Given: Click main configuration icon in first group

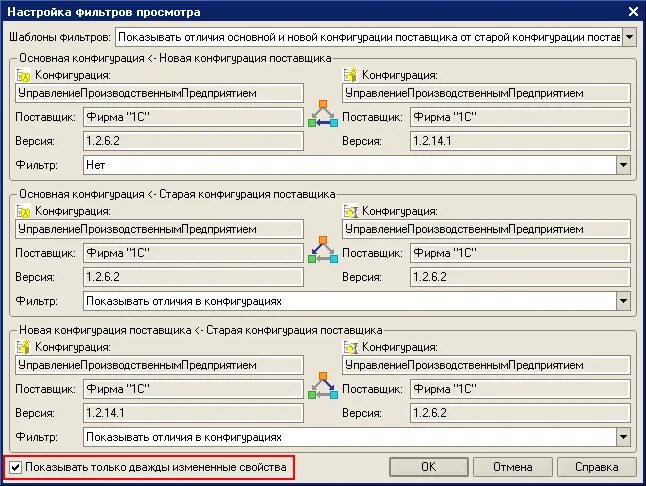Looking at the screenshot, I should (x=23, y=75).
